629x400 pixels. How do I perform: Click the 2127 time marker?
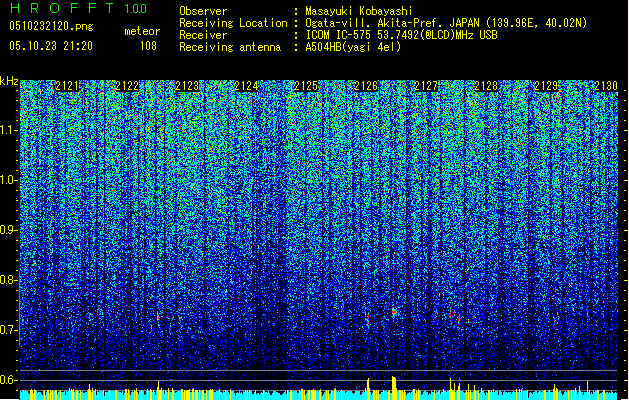pyautogui.click(x=426, y=86)
